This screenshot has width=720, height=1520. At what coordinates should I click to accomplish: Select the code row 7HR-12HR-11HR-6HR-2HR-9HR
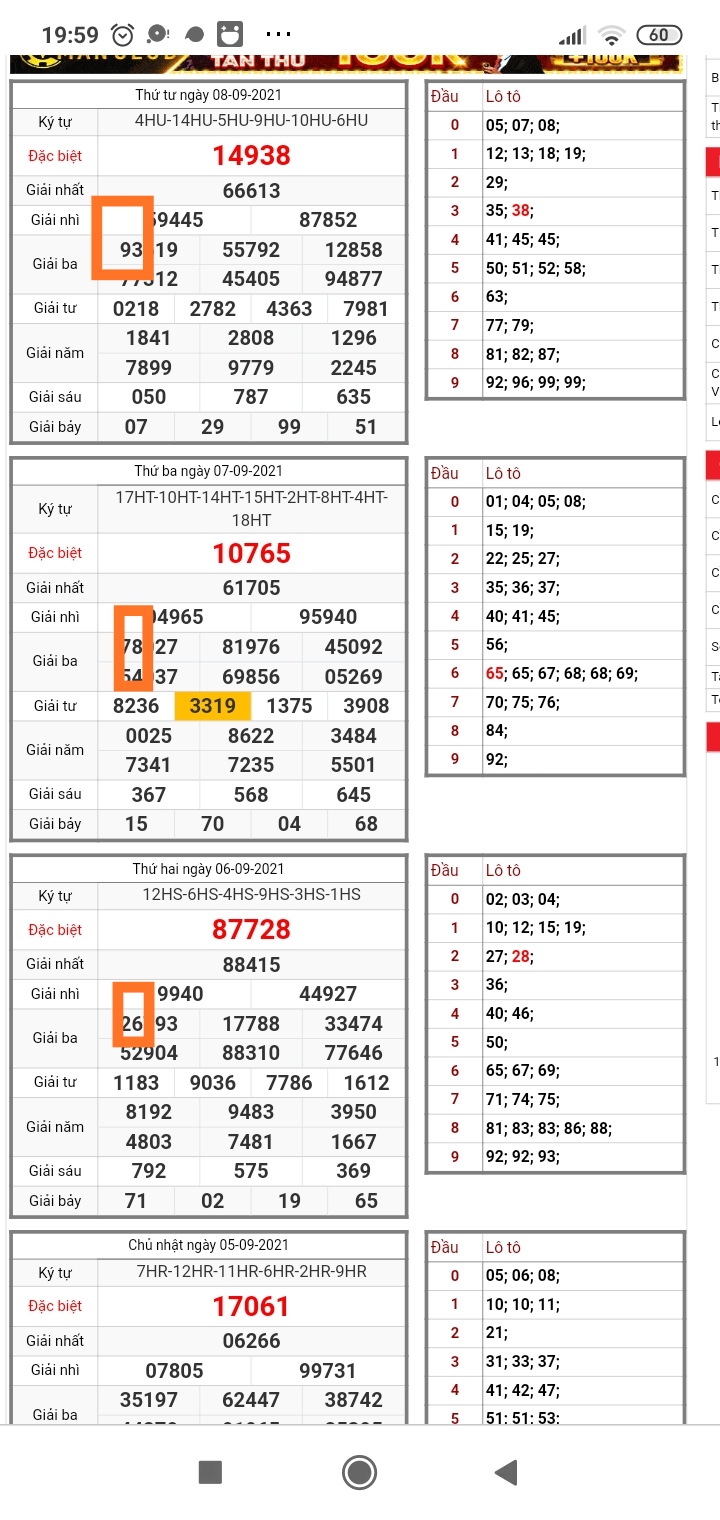tap(251, 1272)
